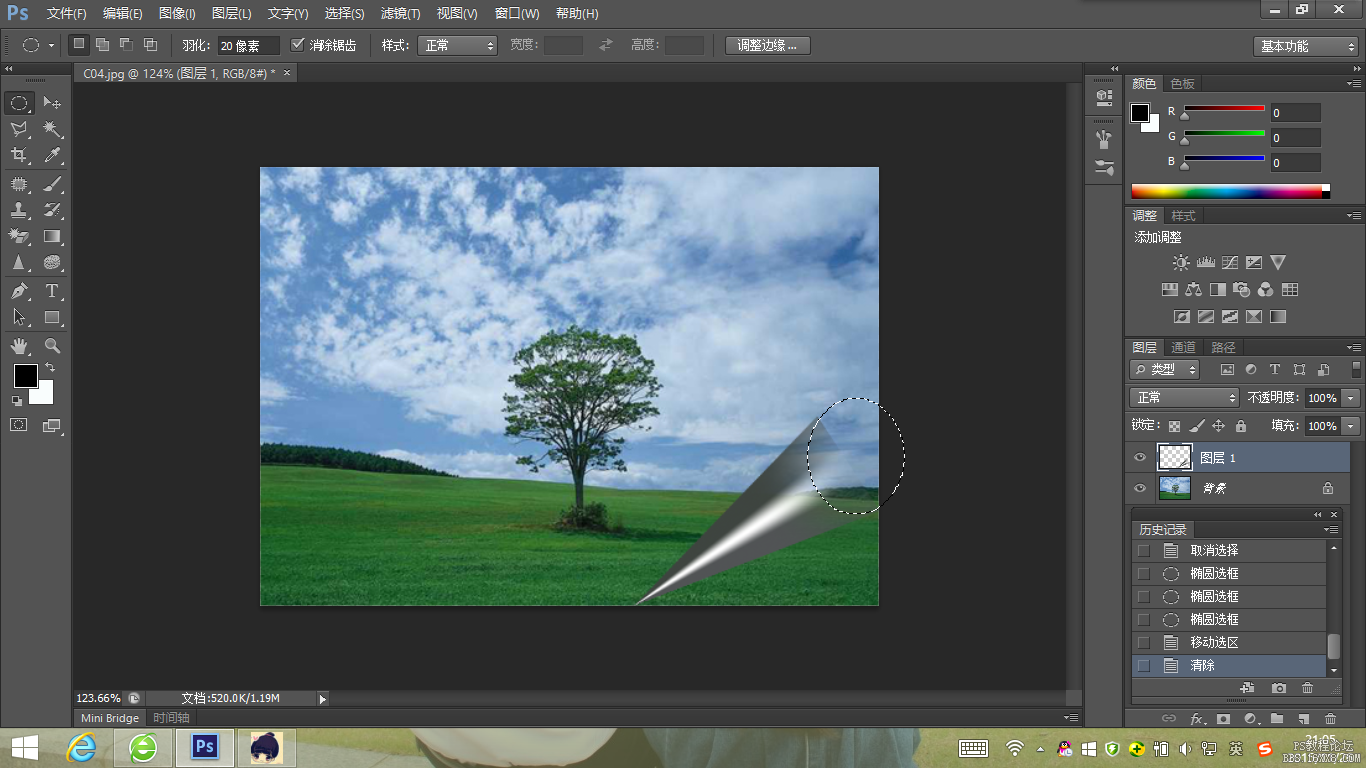Select the Horizontal Type tool
The height and width of the screenshot is (768, 1366).
click(52, 291)
